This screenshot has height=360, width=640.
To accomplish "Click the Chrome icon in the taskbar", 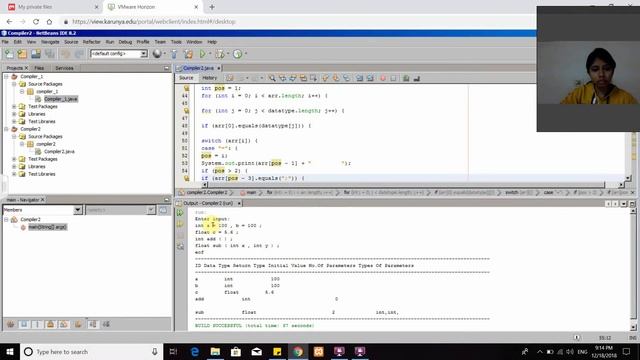I will click(x=298, y=351).
